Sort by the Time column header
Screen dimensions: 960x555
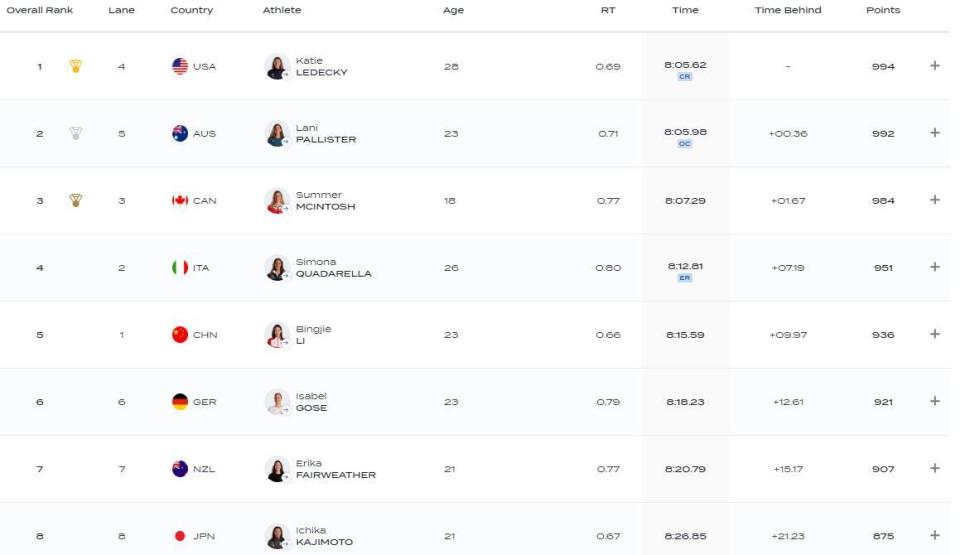click(x=685, y=10)
